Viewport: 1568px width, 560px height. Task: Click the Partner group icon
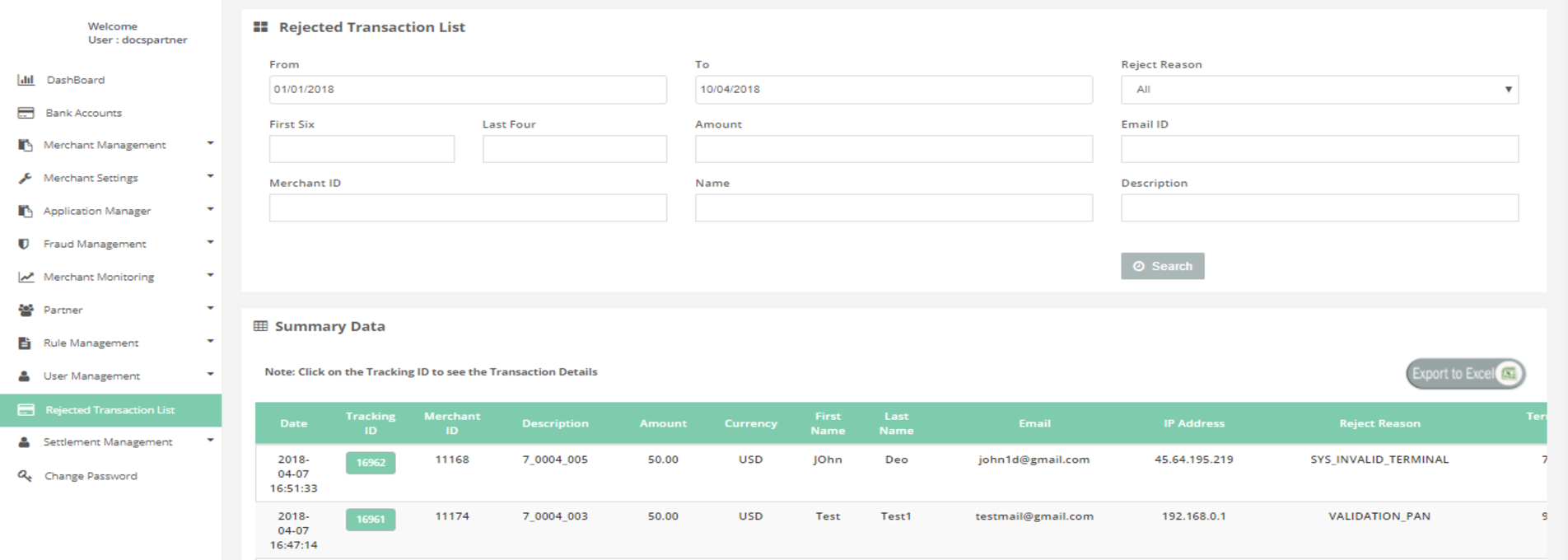coord(26,310)
